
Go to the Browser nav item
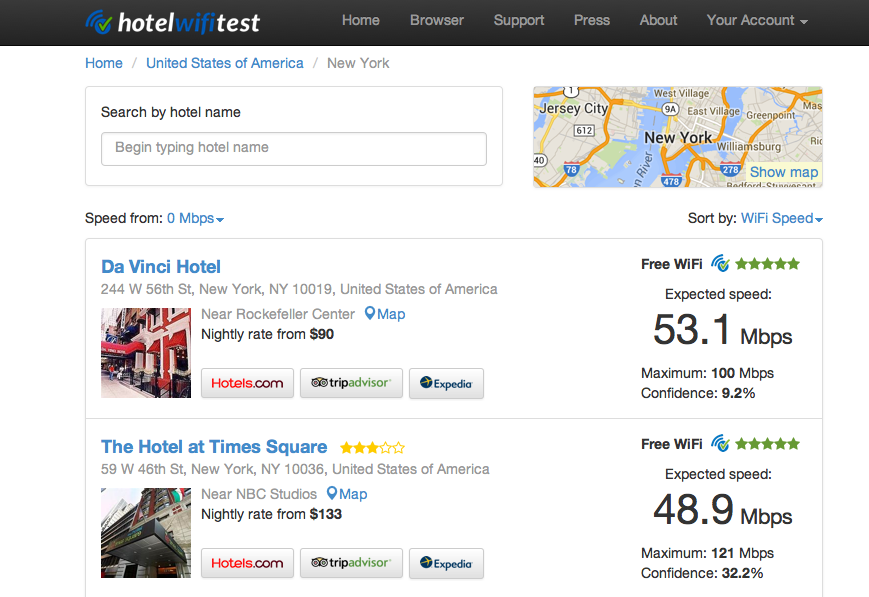tap(437, 20)
